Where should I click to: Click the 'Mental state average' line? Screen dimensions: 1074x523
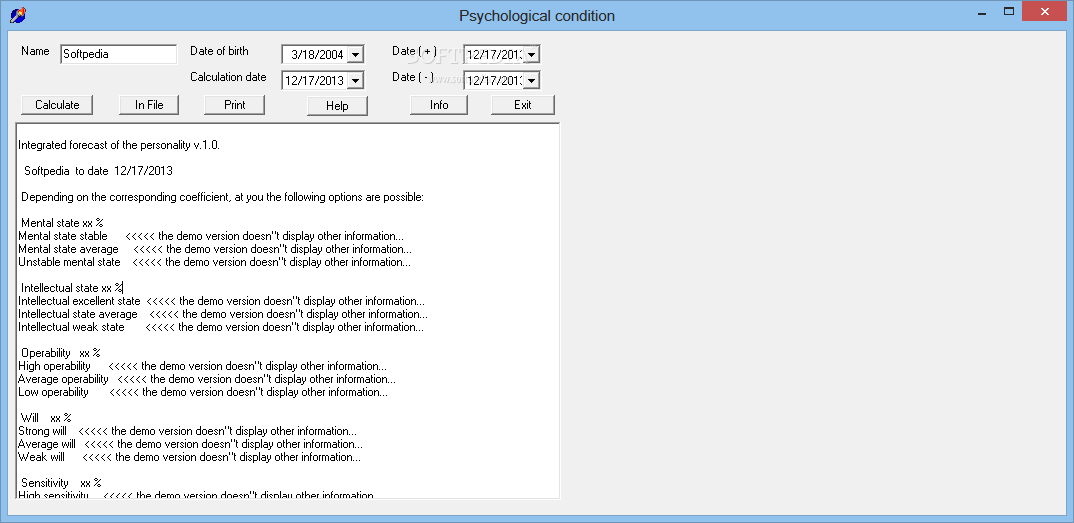click(x=215, y=249)
